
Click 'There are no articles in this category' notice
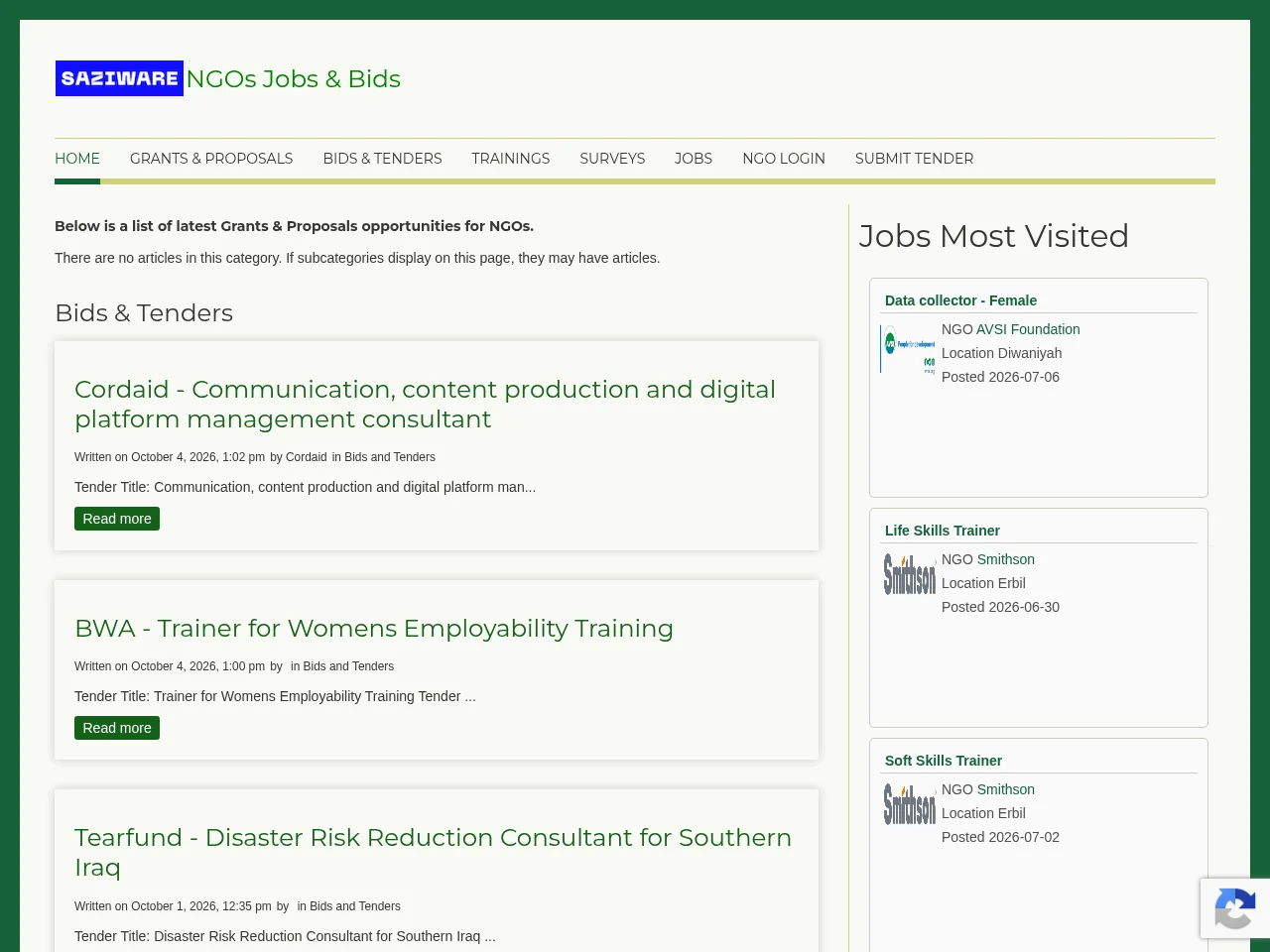click(x=357, y=258)
